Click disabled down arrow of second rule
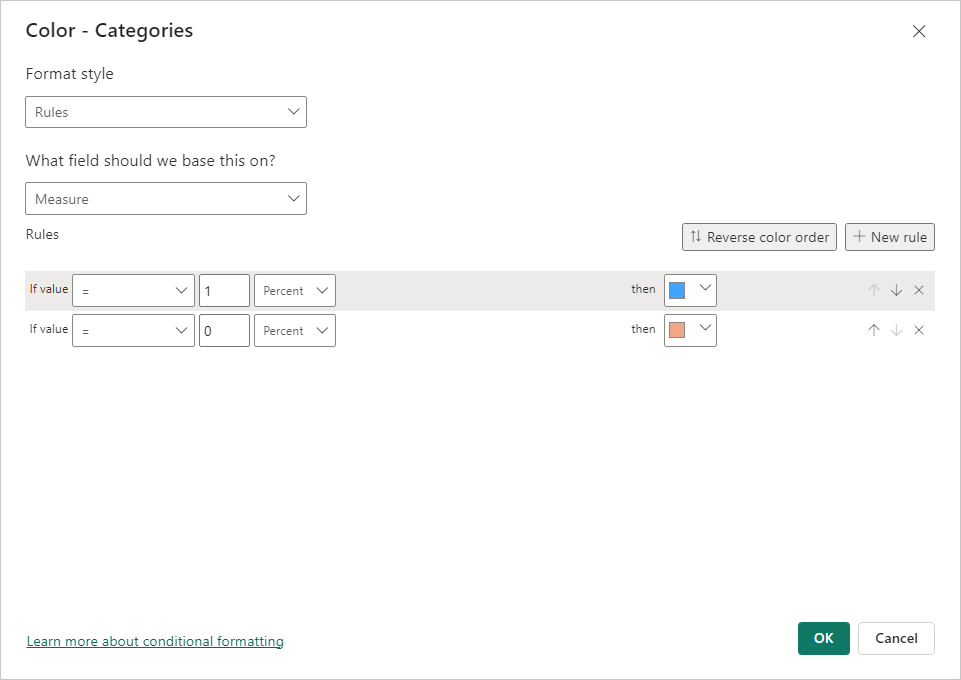The width and height of the screenshot is (961, 680). pyautogui.click(x=896, y=330)
